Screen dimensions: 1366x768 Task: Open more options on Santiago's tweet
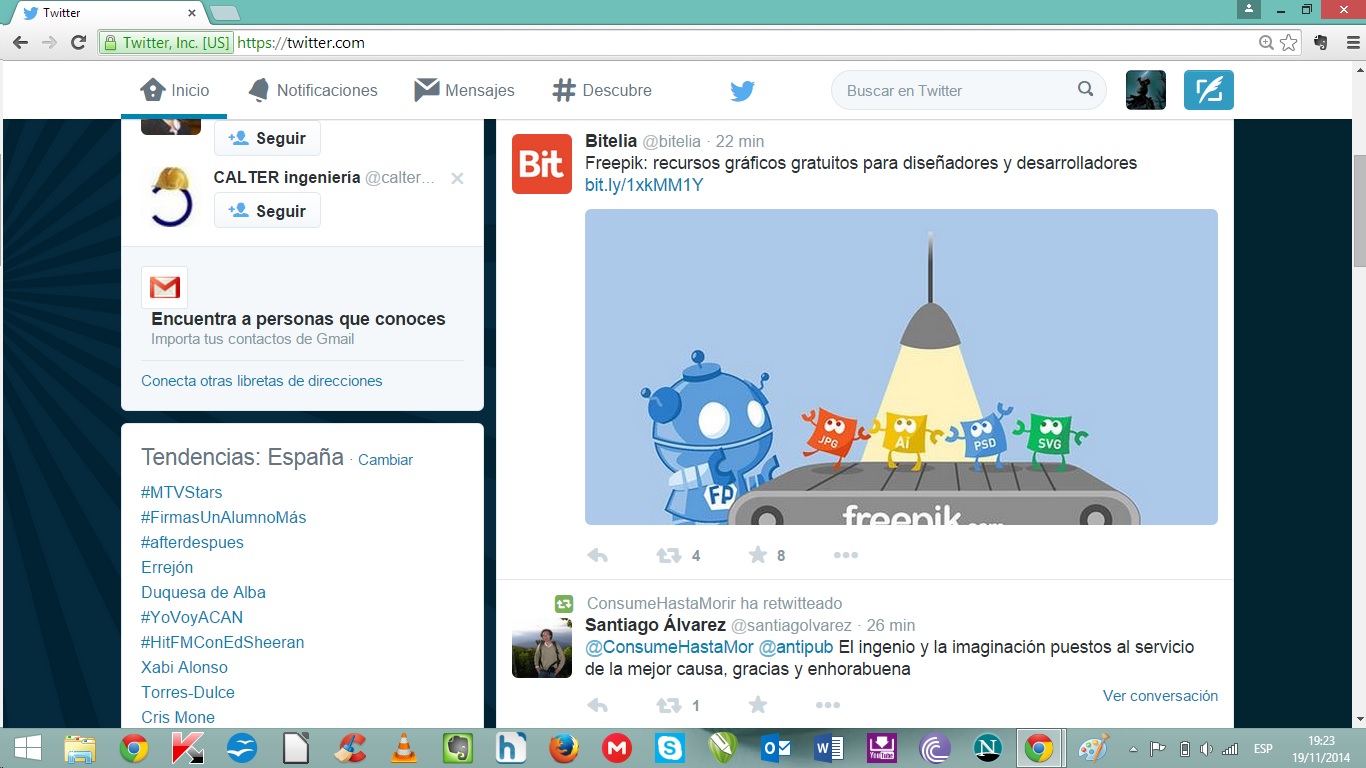click(x=828, y=705)
